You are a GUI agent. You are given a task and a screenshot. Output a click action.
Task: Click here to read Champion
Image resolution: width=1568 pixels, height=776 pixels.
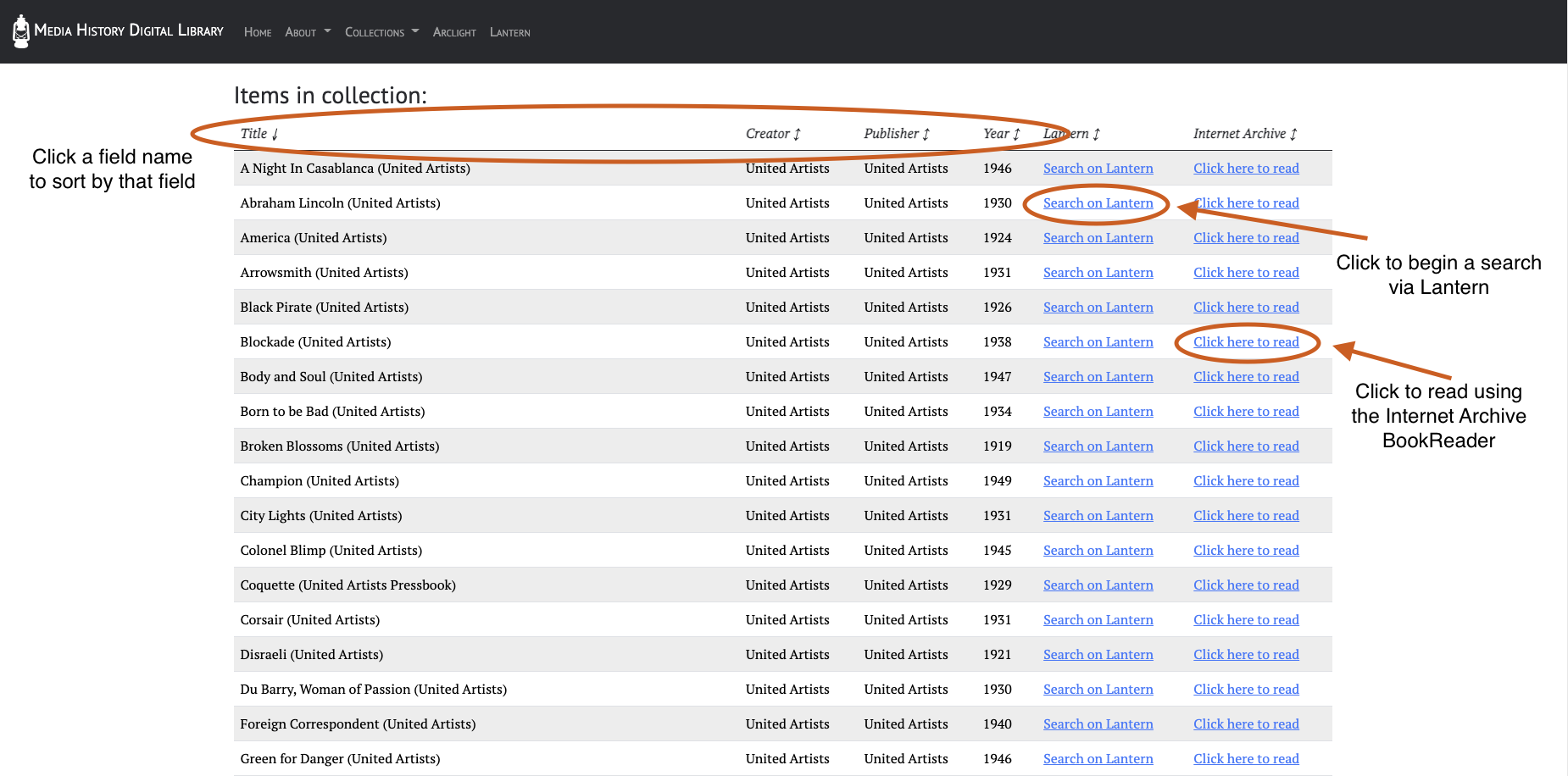[x=1246, y=481]
